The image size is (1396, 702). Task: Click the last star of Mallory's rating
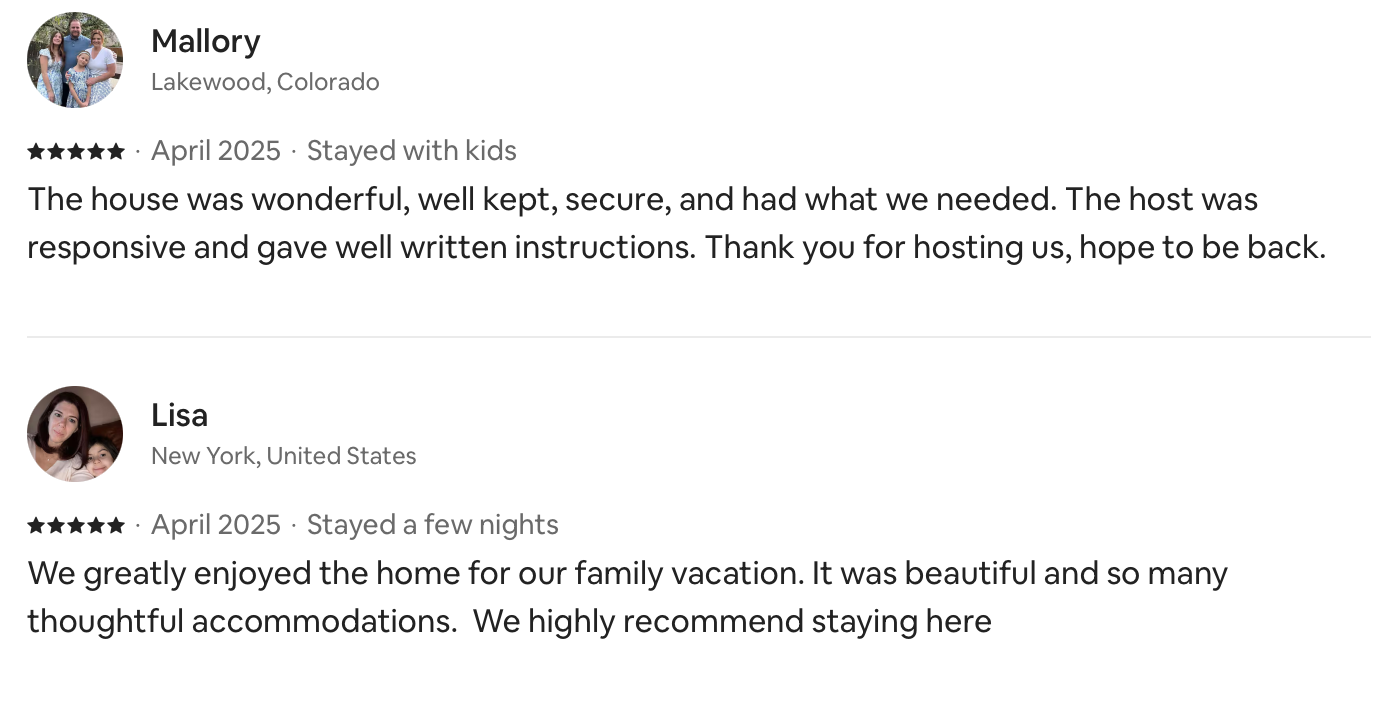tap(116, 152)
